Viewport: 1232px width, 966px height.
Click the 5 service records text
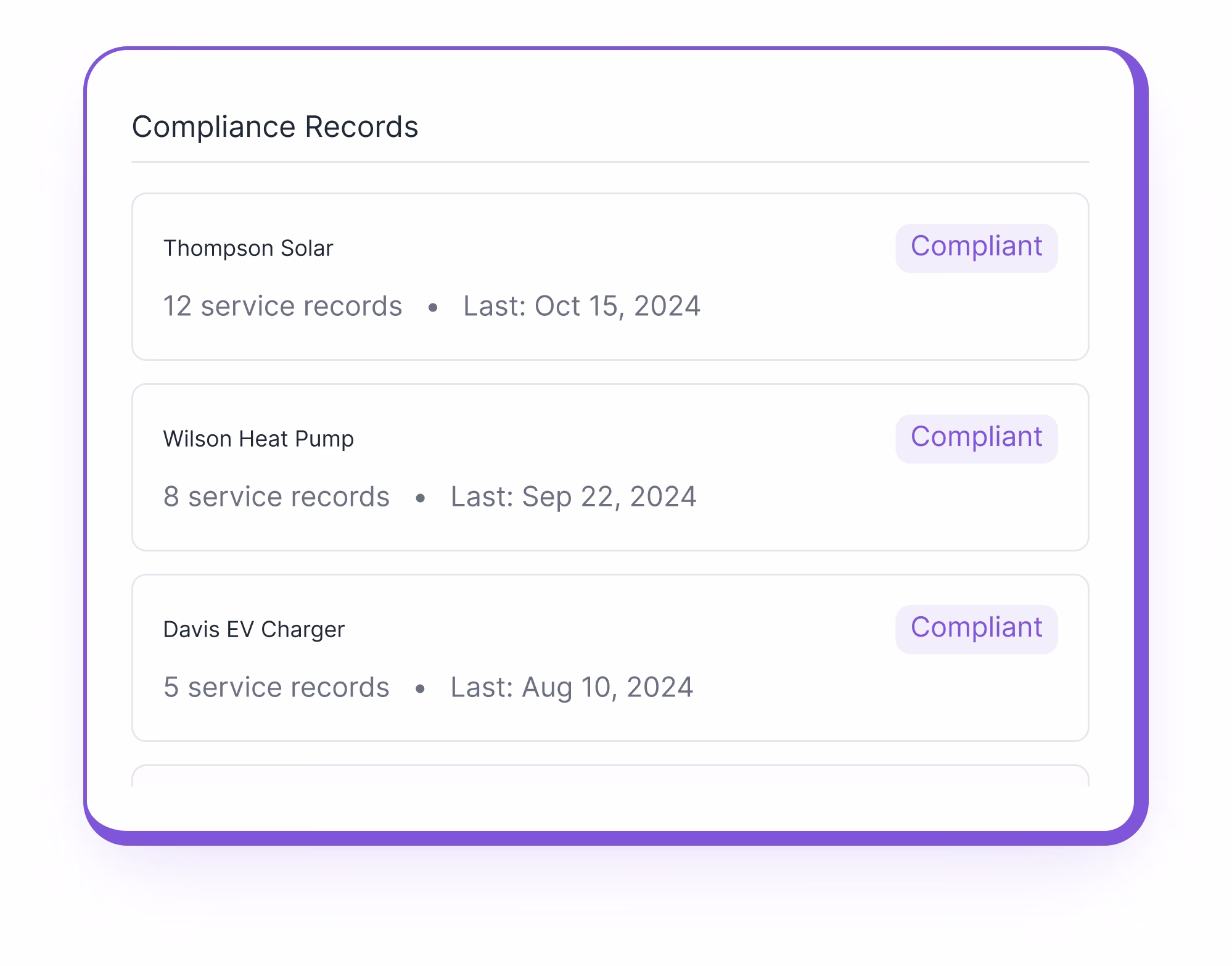pyautogui.click(x=276, y=687)
